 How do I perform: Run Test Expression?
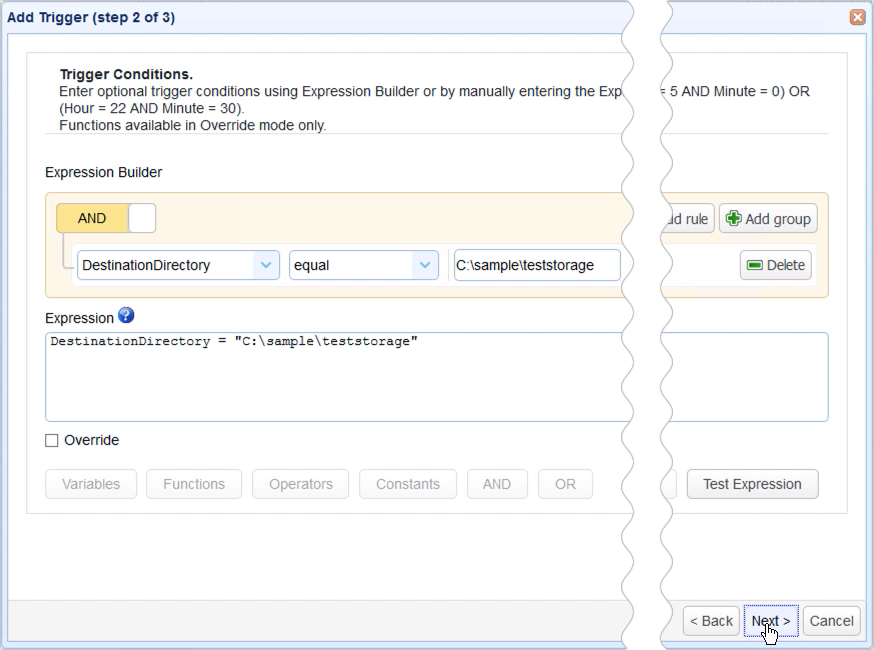(752, 484)
